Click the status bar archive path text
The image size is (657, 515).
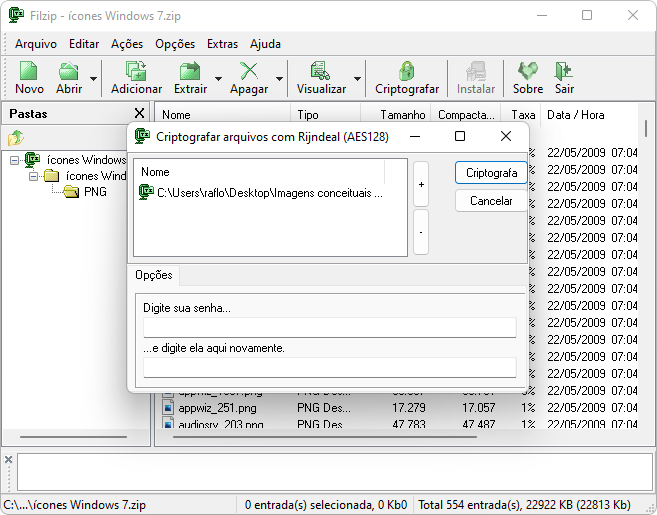point(75,505)
